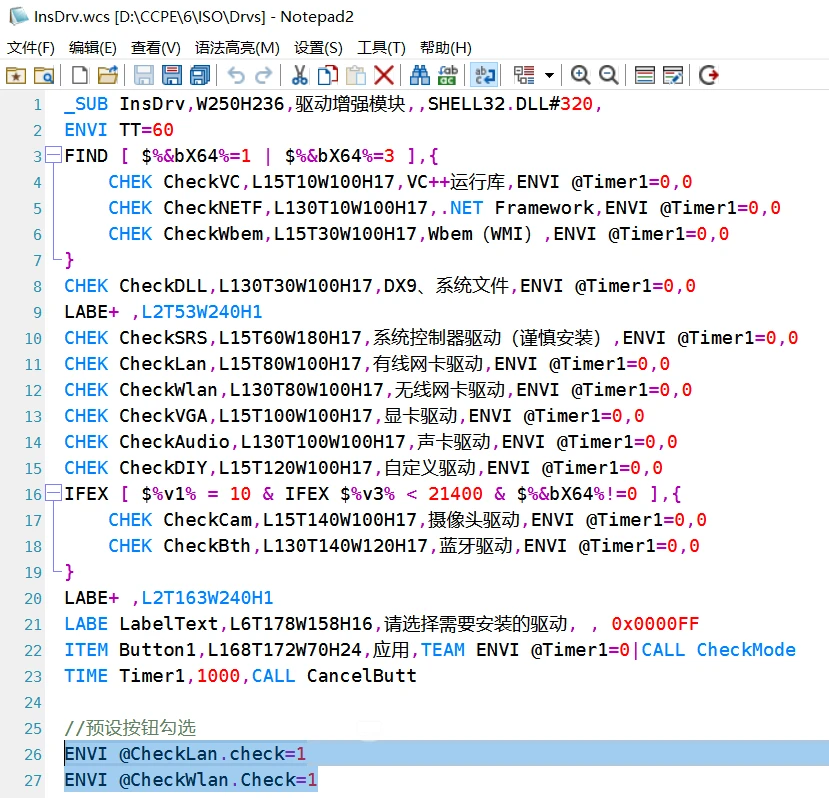
Task: Click the browse folder icon
Action: tap(44, 76)
